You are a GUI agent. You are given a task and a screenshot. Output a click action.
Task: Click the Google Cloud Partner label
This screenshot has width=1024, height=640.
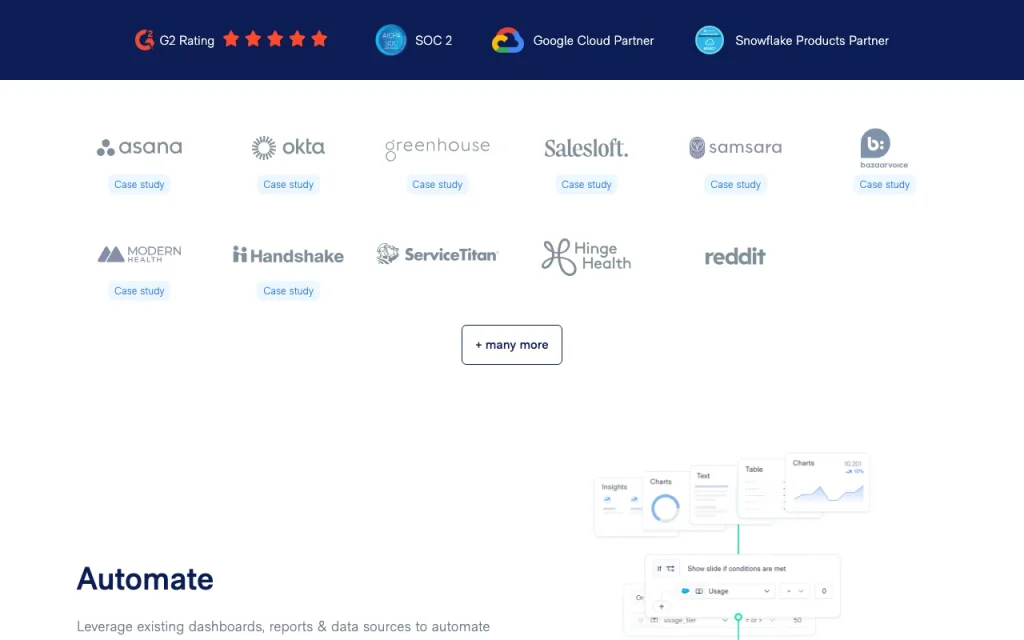[x=593, y=40]
